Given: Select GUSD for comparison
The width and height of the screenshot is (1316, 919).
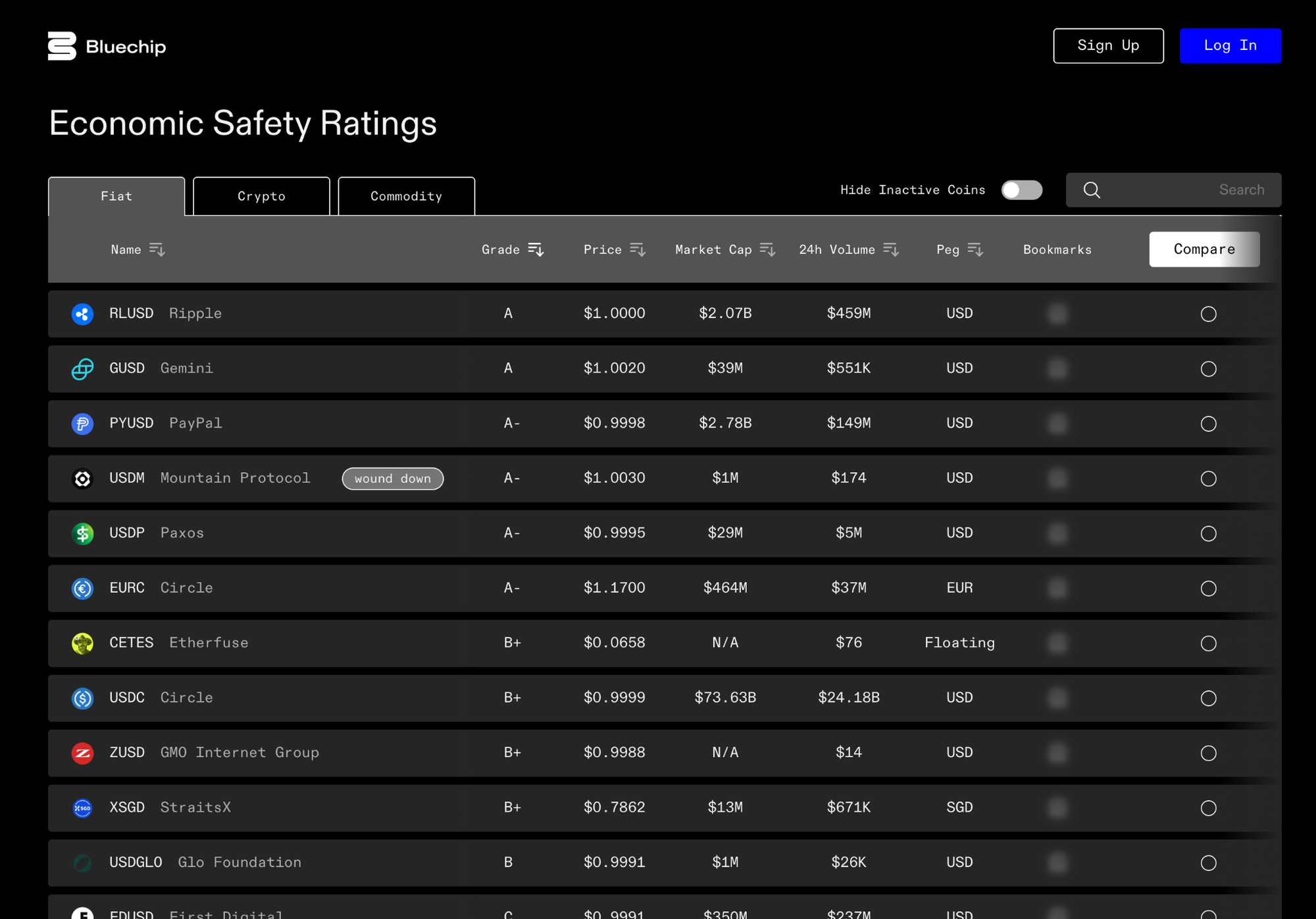Looking at the screenshot, I should coord(1208,369).
